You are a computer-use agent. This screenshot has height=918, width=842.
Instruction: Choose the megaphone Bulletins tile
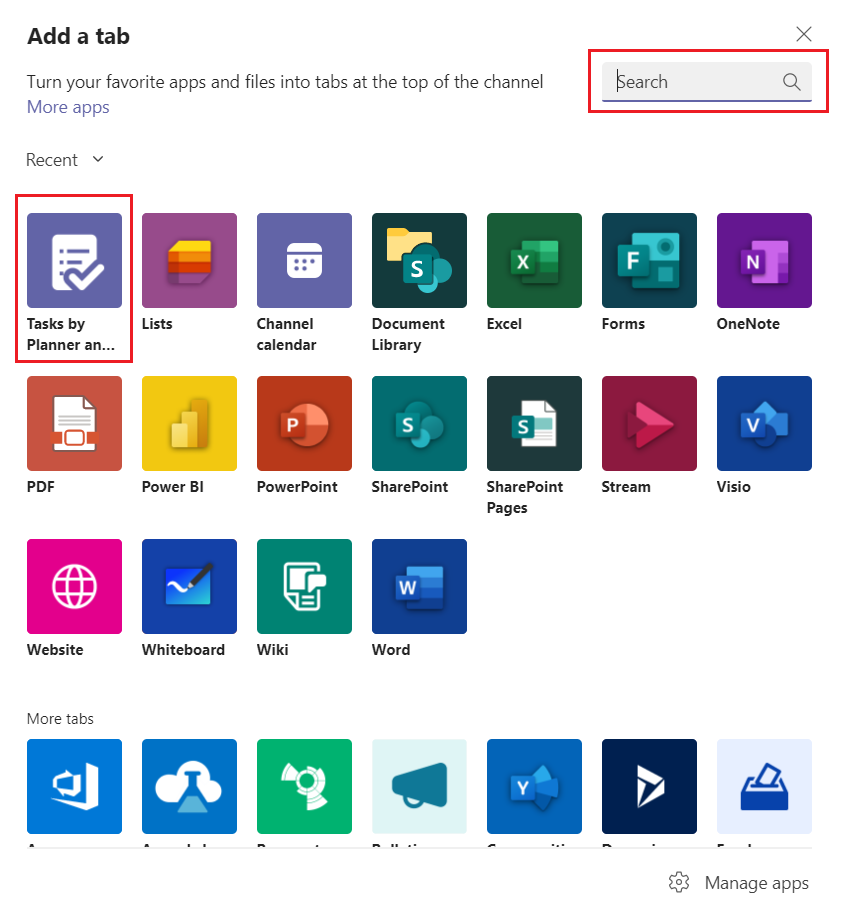point(419,786)
